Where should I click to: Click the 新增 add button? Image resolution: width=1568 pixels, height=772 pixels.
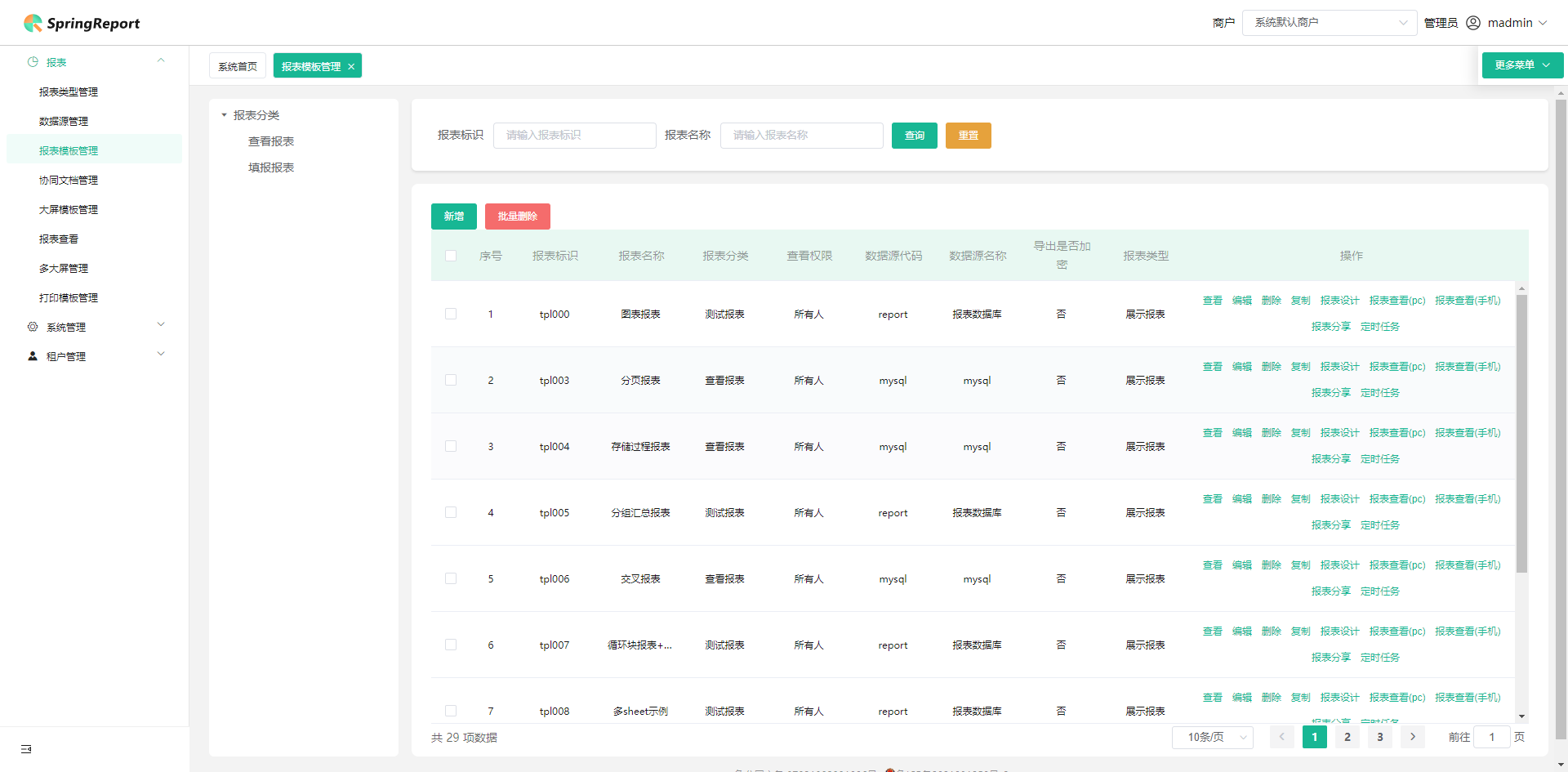(x=454, y=216)
